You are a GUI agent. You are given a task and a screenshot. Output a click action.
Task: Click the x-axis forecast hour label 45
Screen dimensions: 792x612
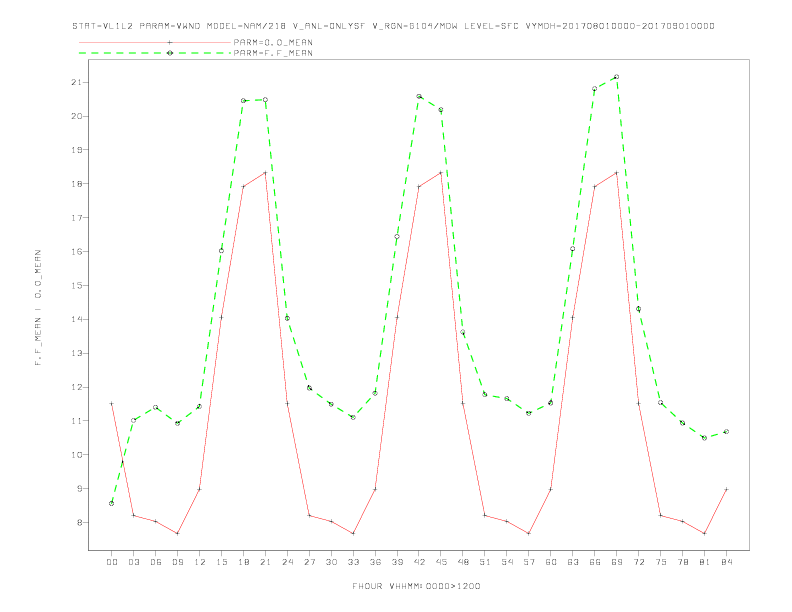441,562
